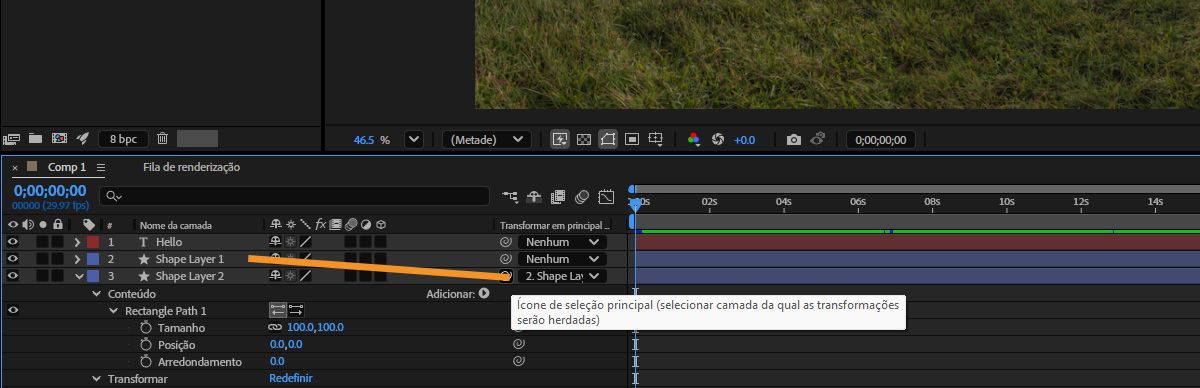The height and width of the screenshot is (388, 1200).
Task: Click the exposure value +0.0
Action: coord(745,140)
